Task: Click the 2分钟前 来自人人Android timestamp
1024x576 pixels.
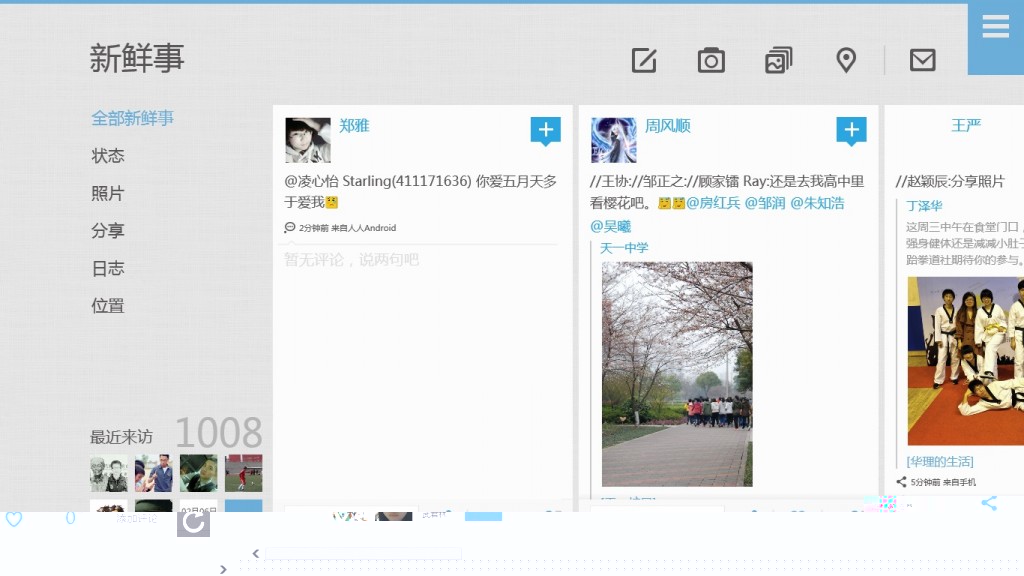Action: tap(347, 228)
